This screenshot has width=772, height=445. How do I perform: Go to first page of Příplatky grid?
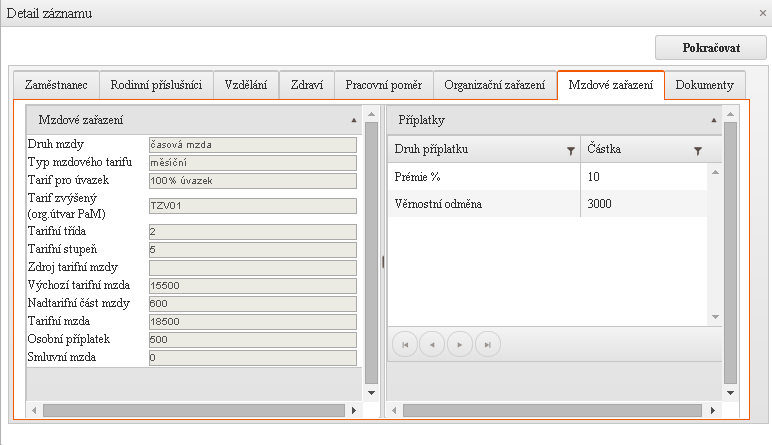click(405, 344)
